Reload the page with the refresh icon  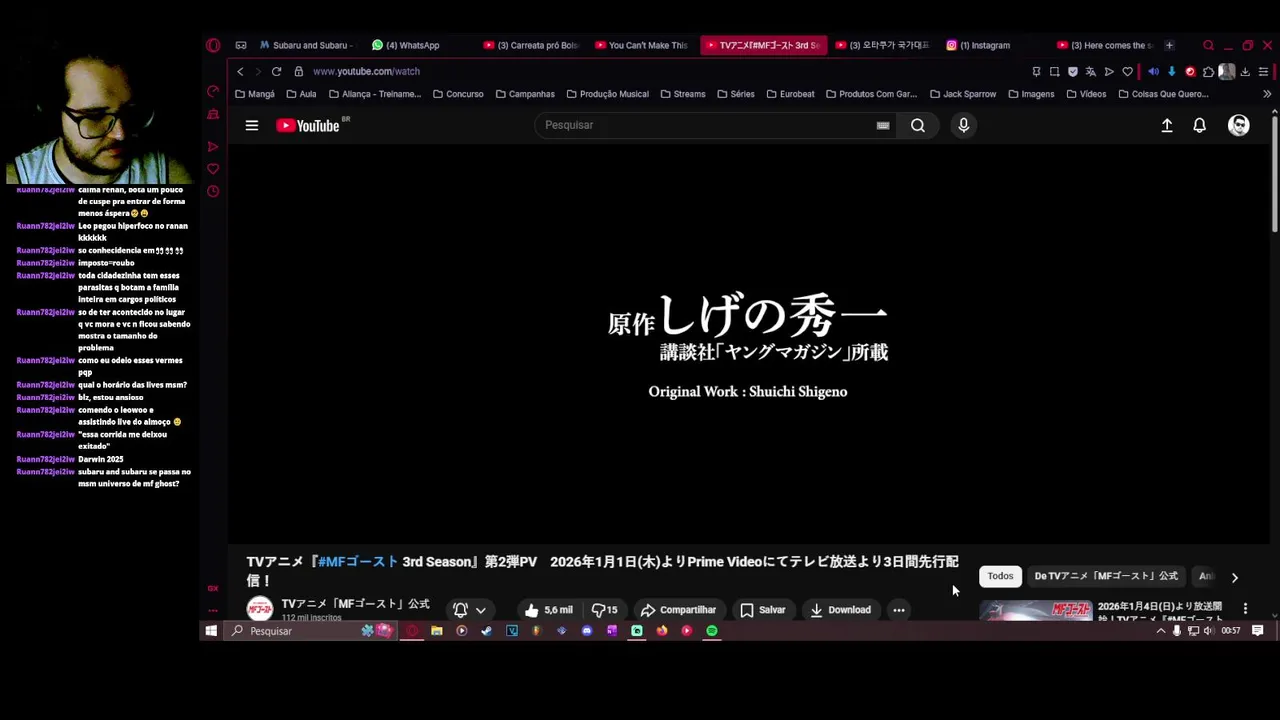point(276,71)
